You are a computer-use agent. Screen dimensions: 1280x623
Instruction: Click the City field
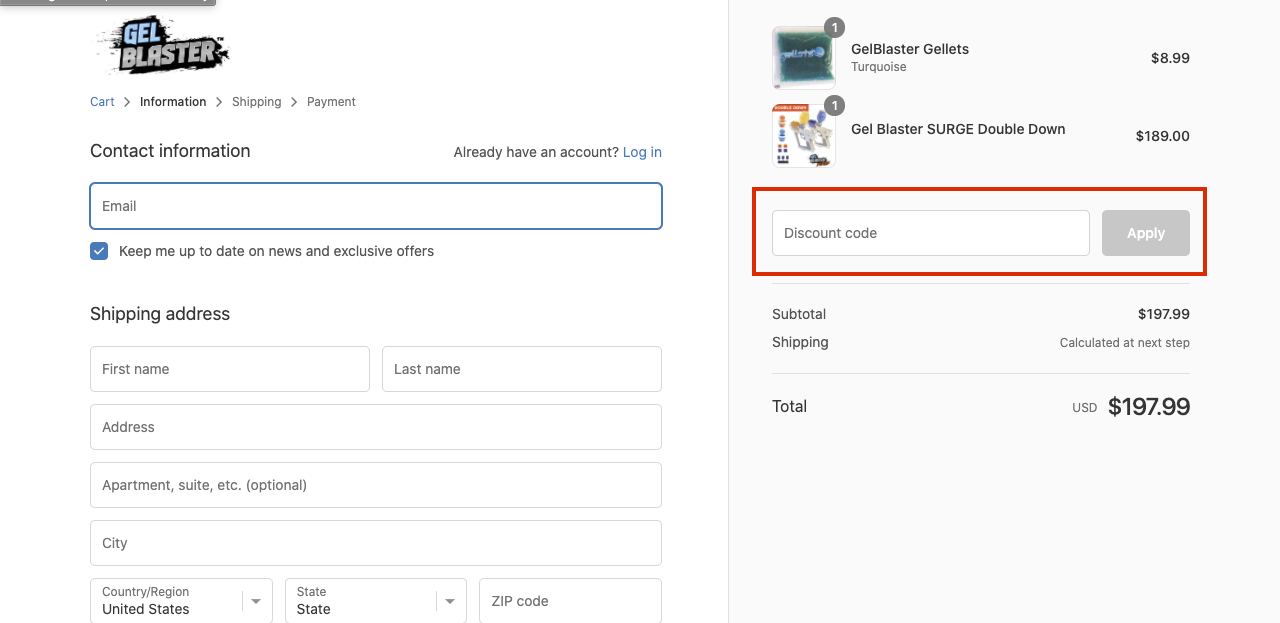(x=376, y=543)
